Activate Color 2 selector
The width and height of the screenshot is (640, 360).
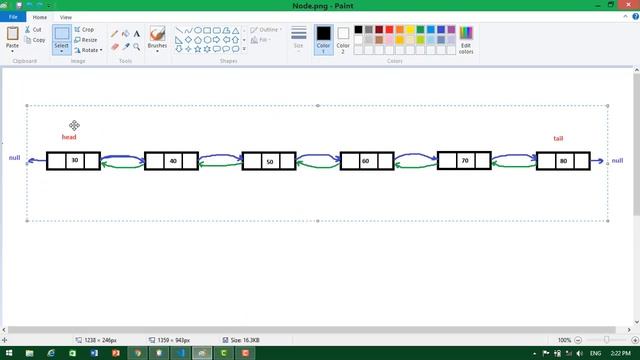343,40
